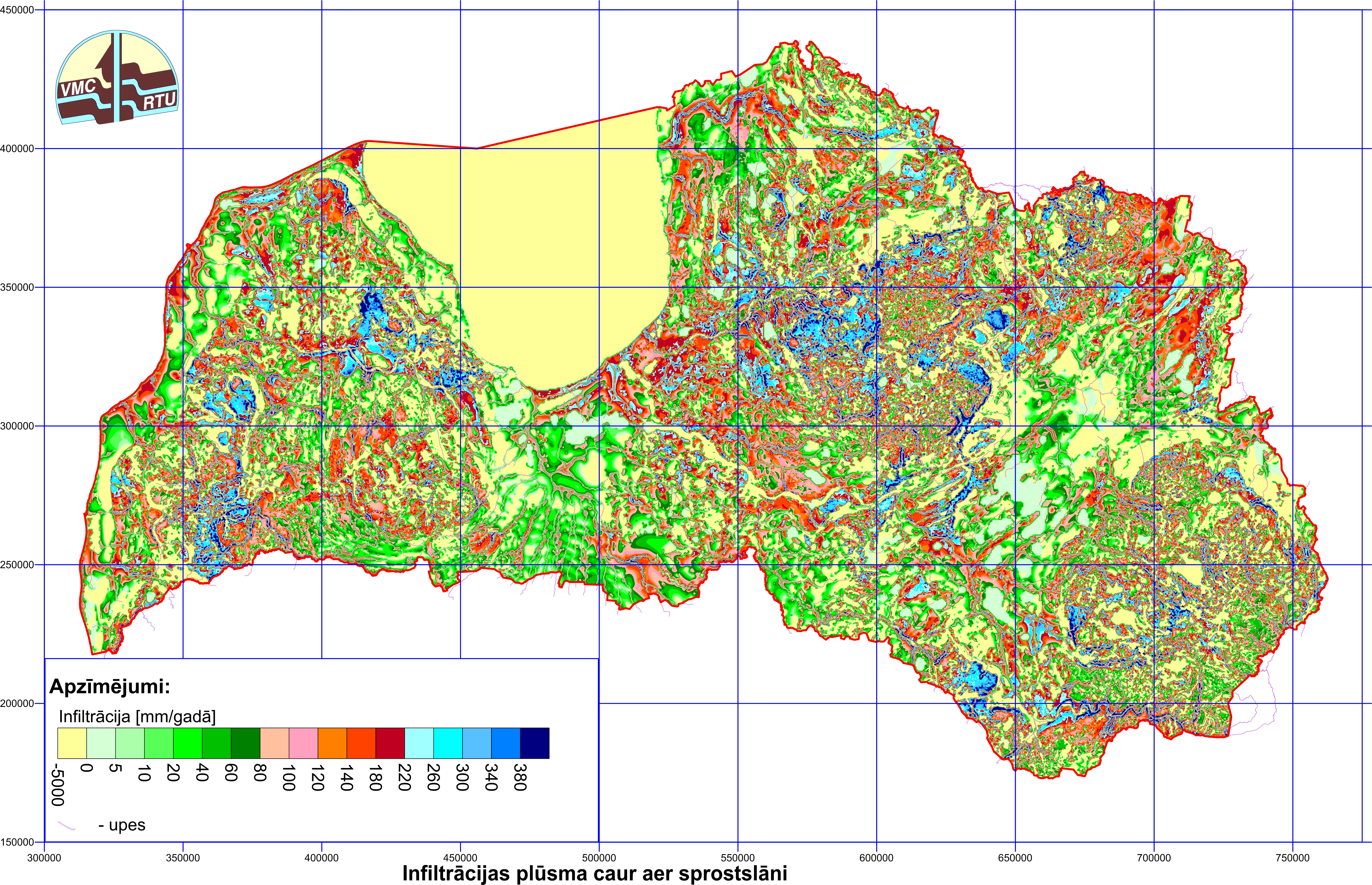This screenshot has width=1372, height=885.
Task: Click the '650000' horizontal axis label
Action: tap(1015, 858)
